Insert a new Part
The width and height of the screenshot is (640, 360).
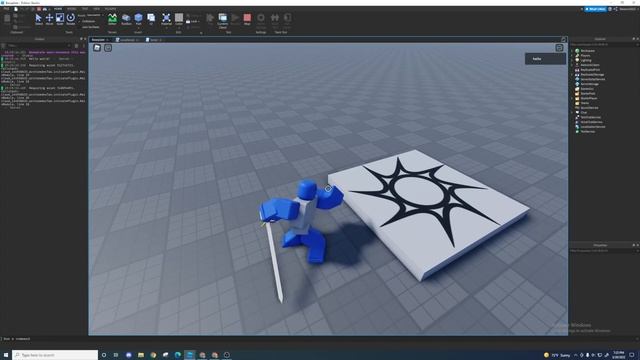[x=138, y=18]
